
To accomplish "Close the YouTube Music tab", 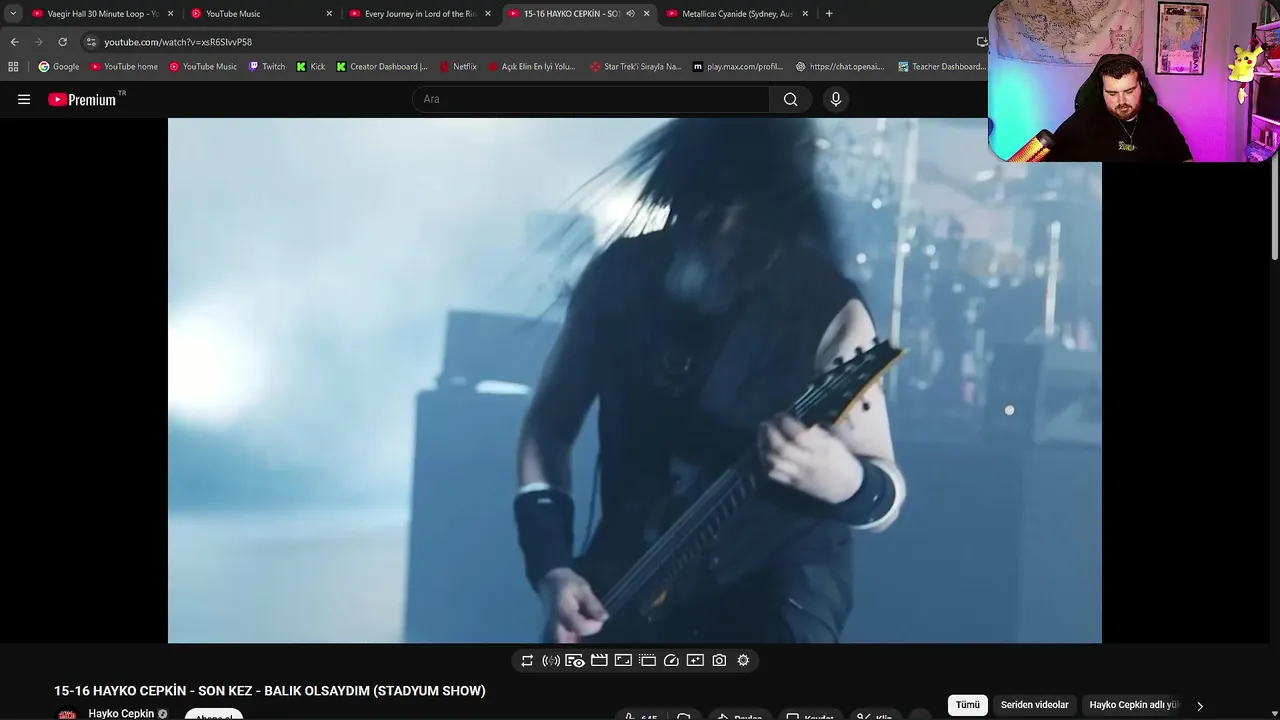I will pos(329,14).
